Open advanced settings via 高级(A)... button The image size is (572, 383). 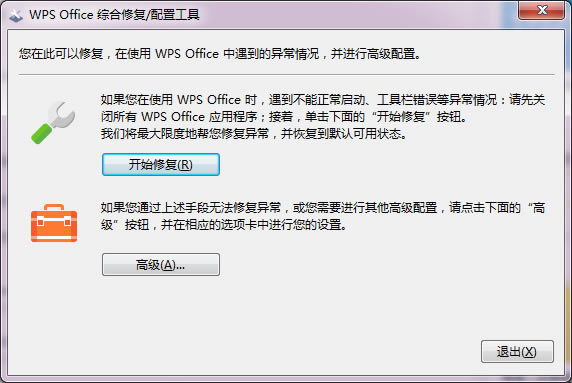pyautogui.click(x=161, y=264)
